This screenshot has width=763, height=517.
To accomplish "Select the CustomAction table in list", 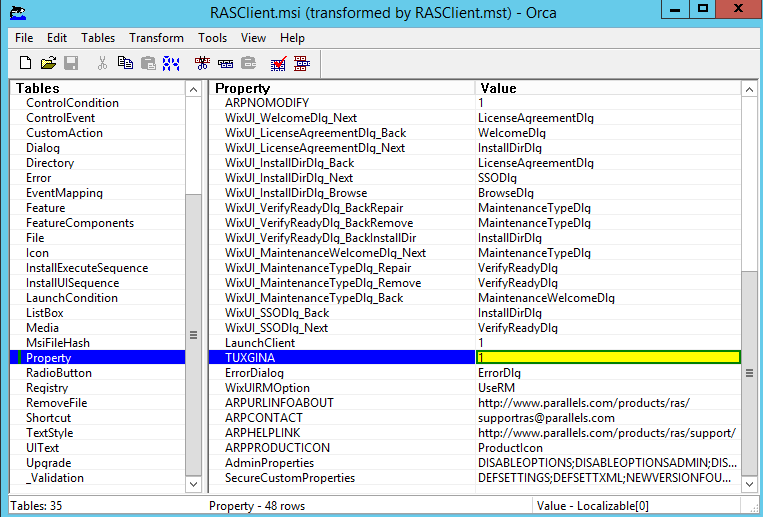I will click(64, 133).
